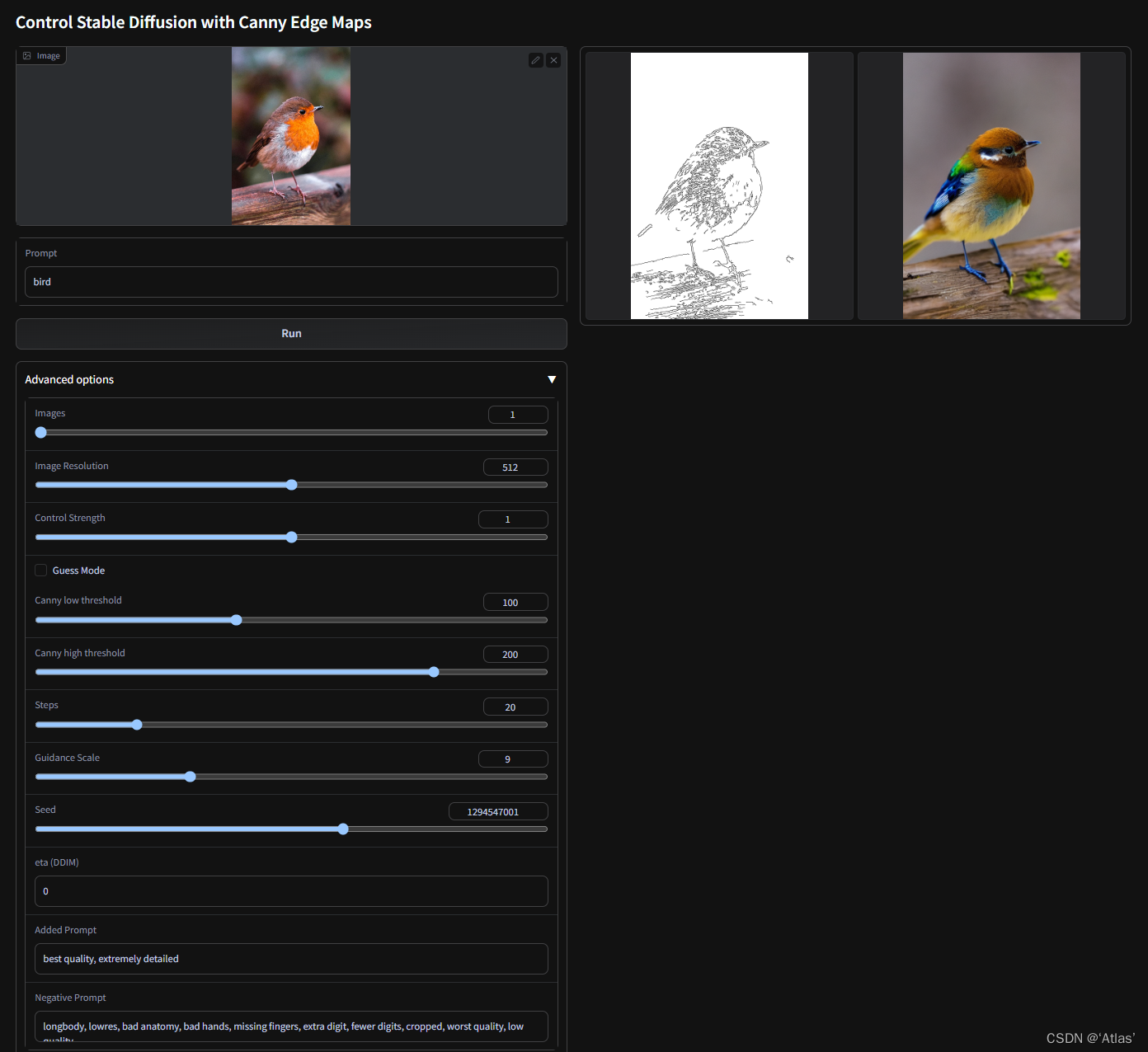Click the Steps slider handle
1148x1052 pixels.
click(137, 725)
